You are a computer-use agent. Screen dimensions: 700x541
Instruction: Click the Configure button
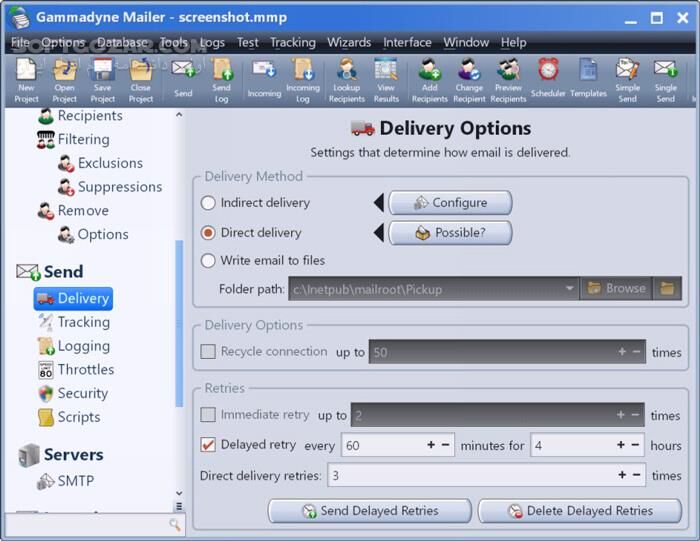pyautogui.click(x=449, y=203)
